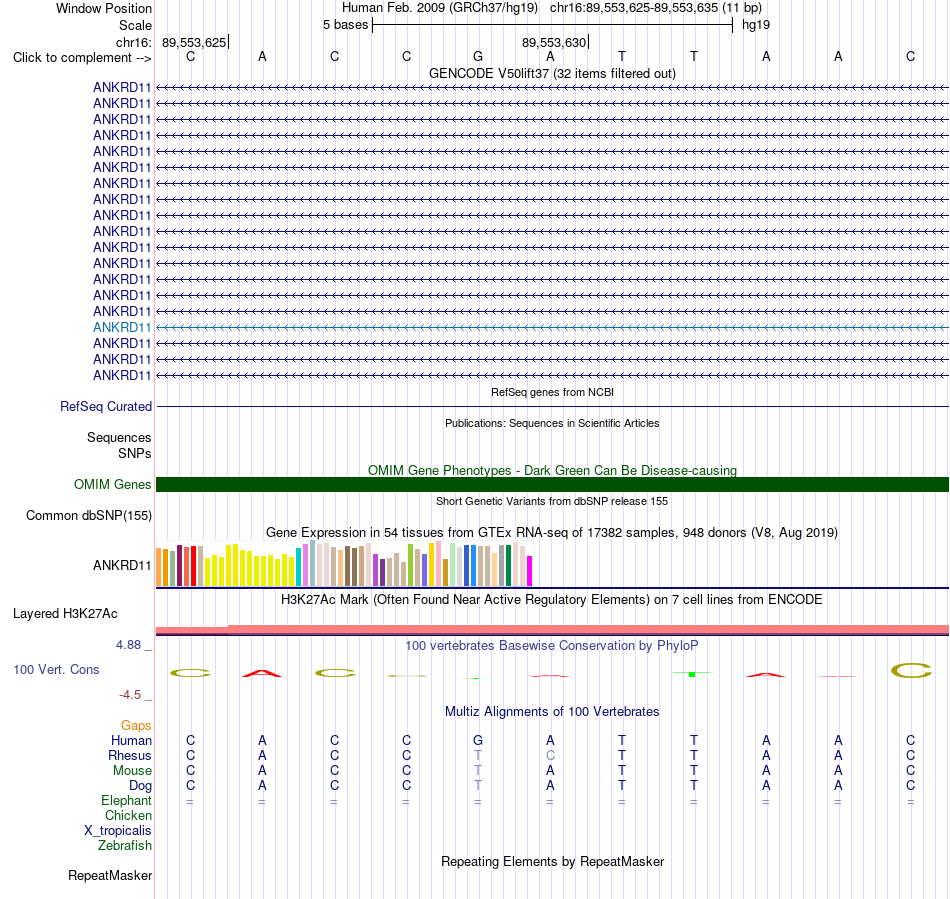Click the Sequences track label
This screenshot has width=950, height=899.
119,437
